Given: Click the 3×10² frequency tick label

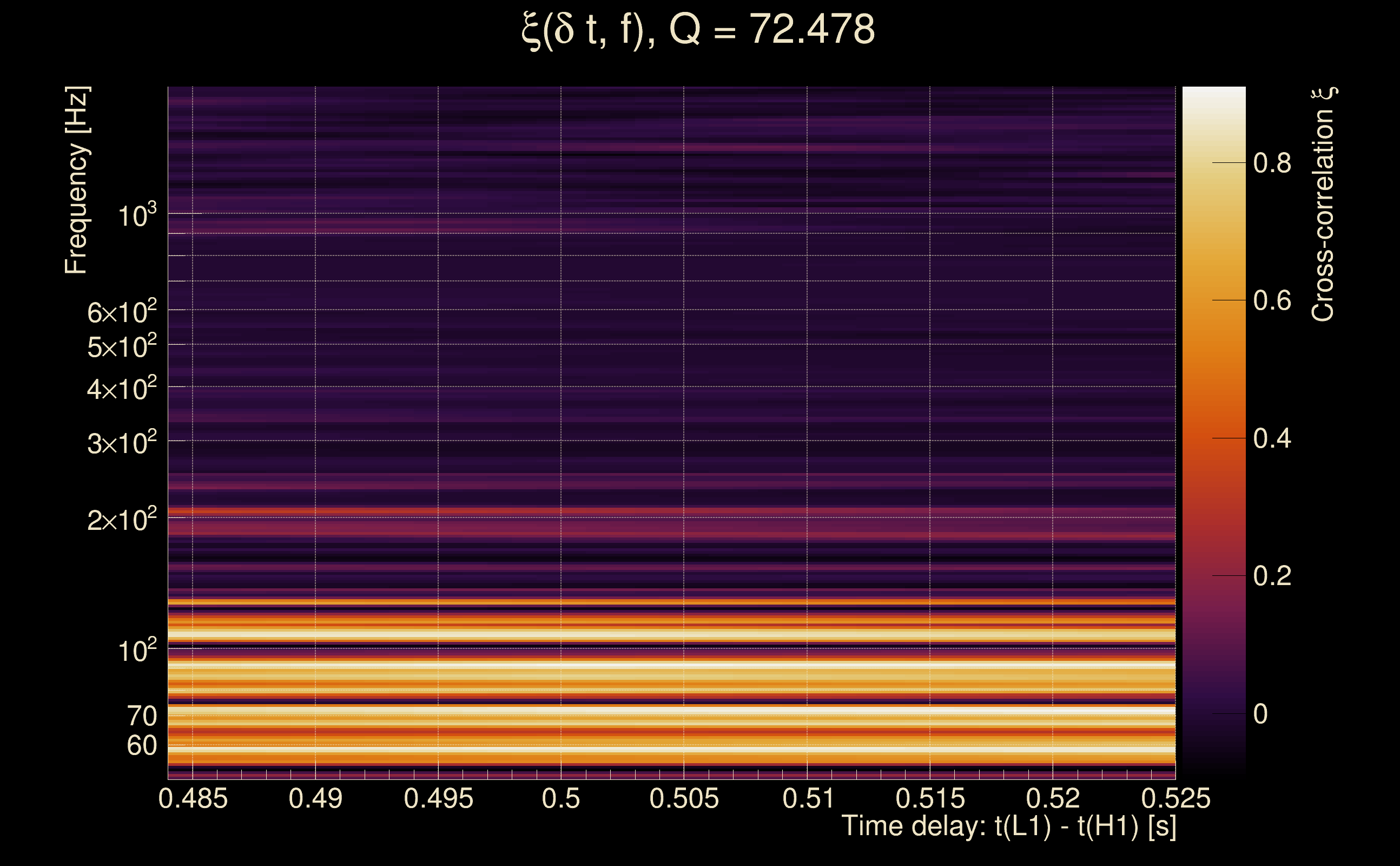Looking at the screenshot, I should [122, 443].
